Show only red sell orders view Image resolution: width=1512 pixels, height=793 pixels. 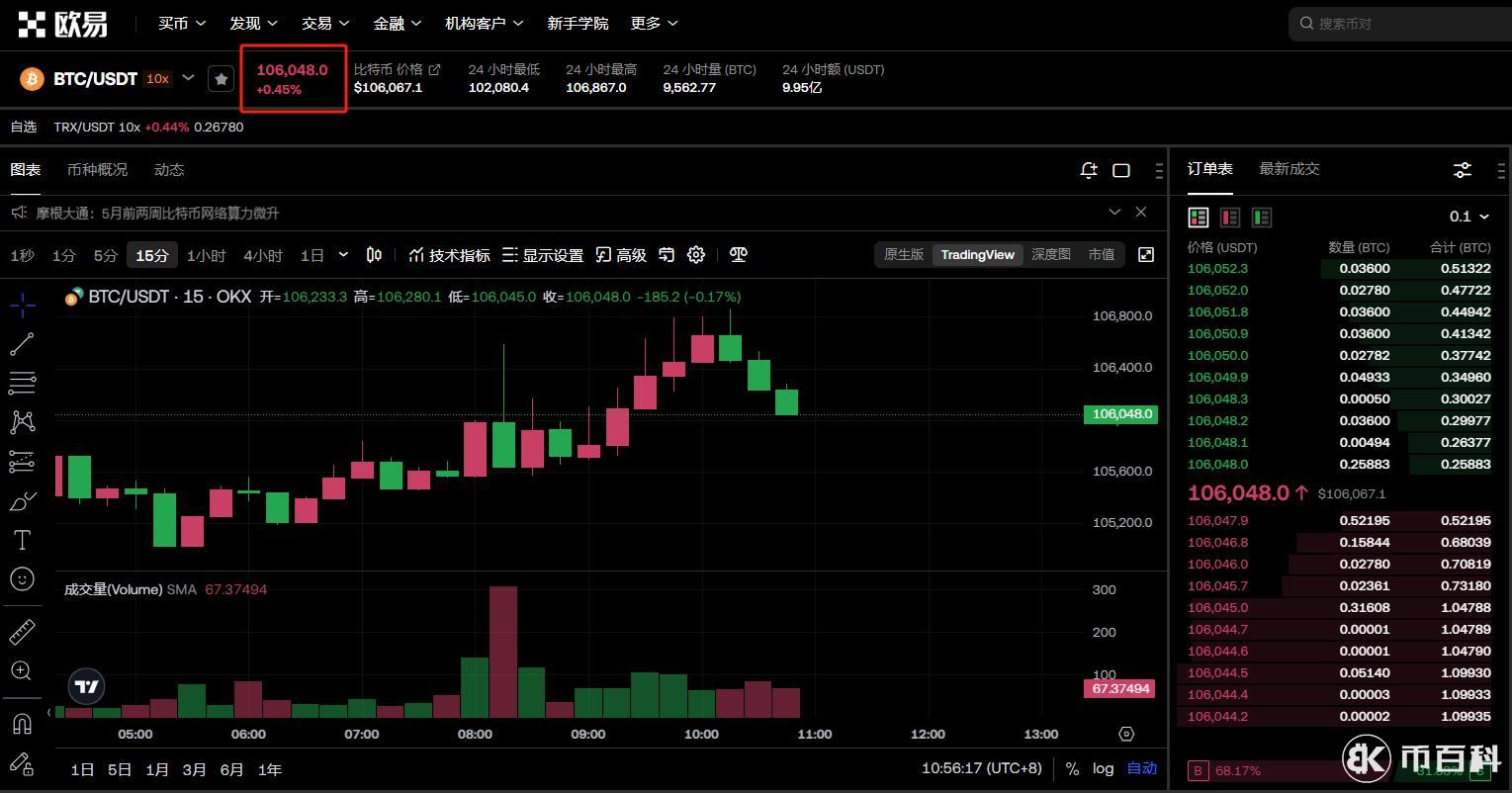[1230, 217]
